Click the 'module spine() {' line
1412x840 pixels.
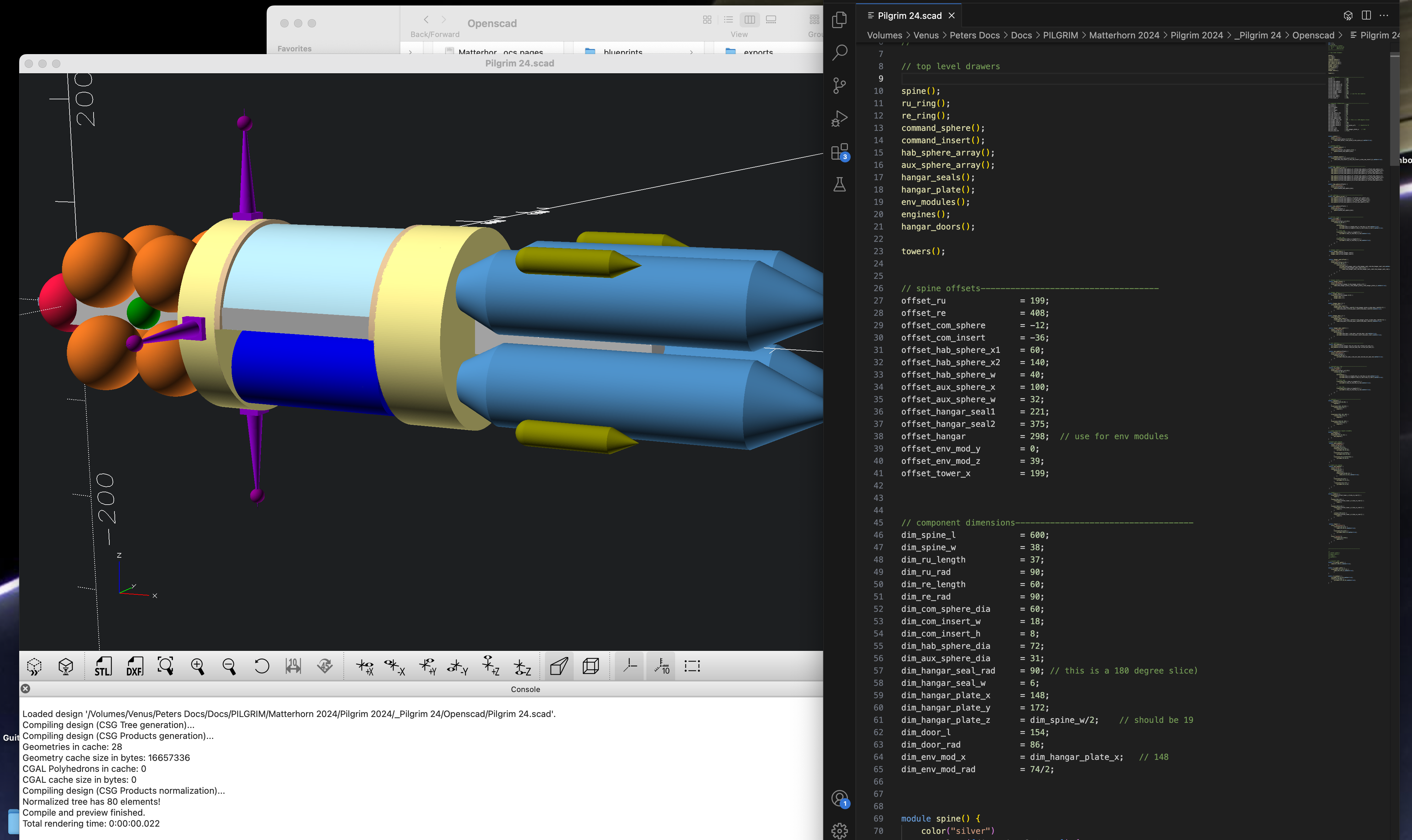[x=940, y=818]
